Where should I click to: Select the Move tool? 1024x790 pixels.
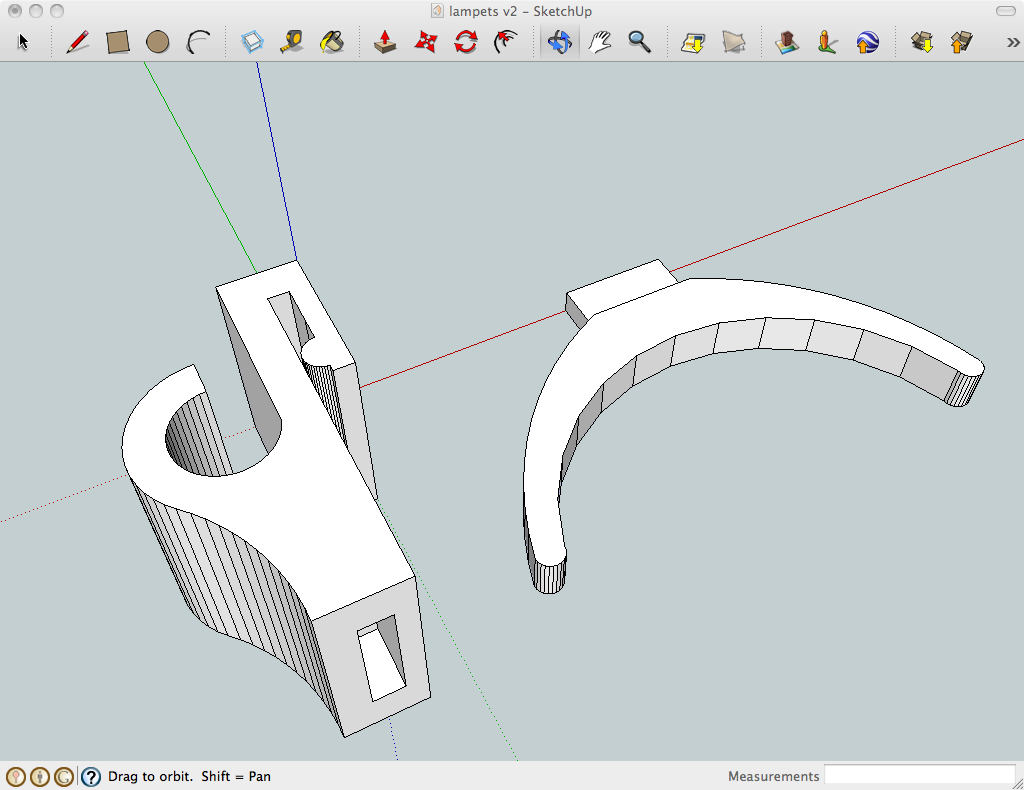pos(426,42)
